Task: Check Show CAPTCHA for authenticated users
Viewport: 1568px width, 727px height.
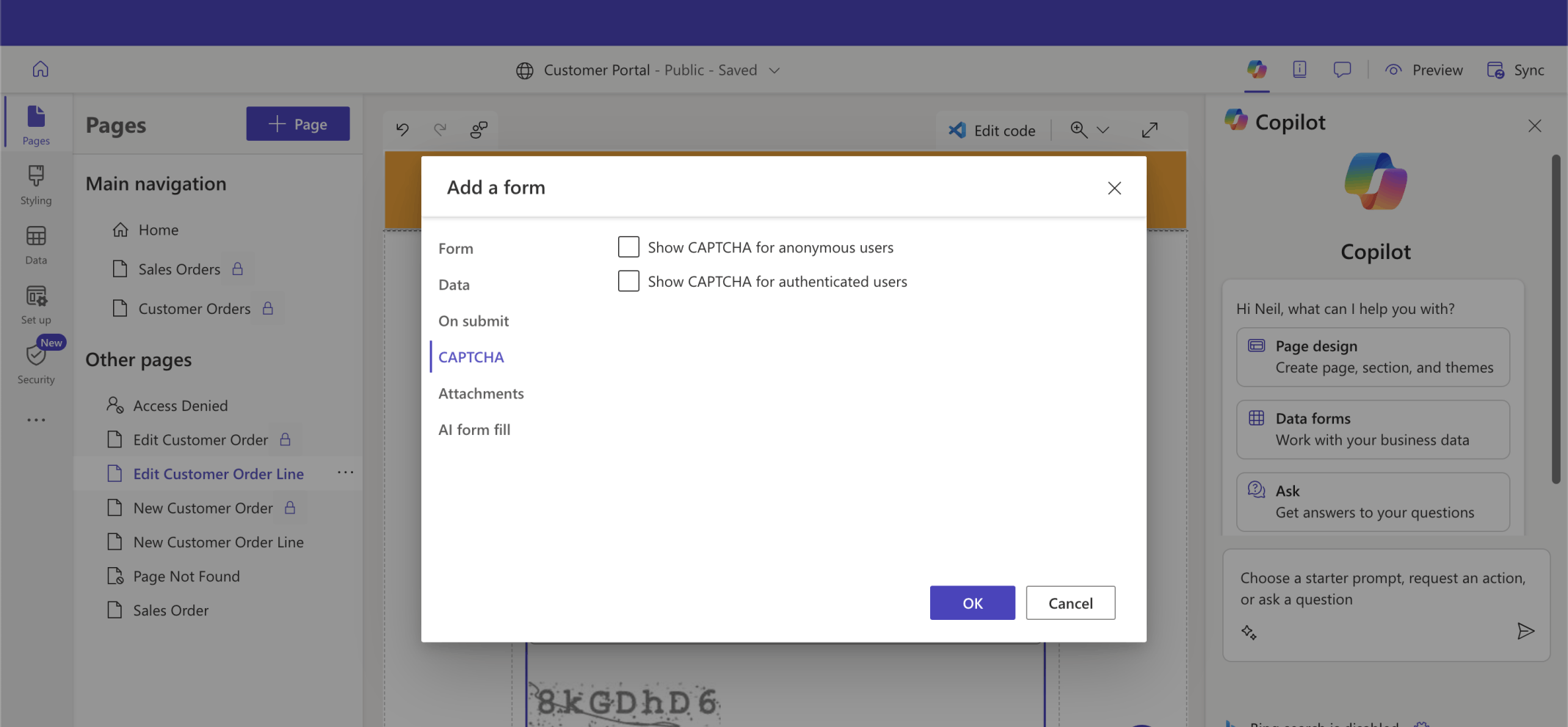Action: click(628, 281)
